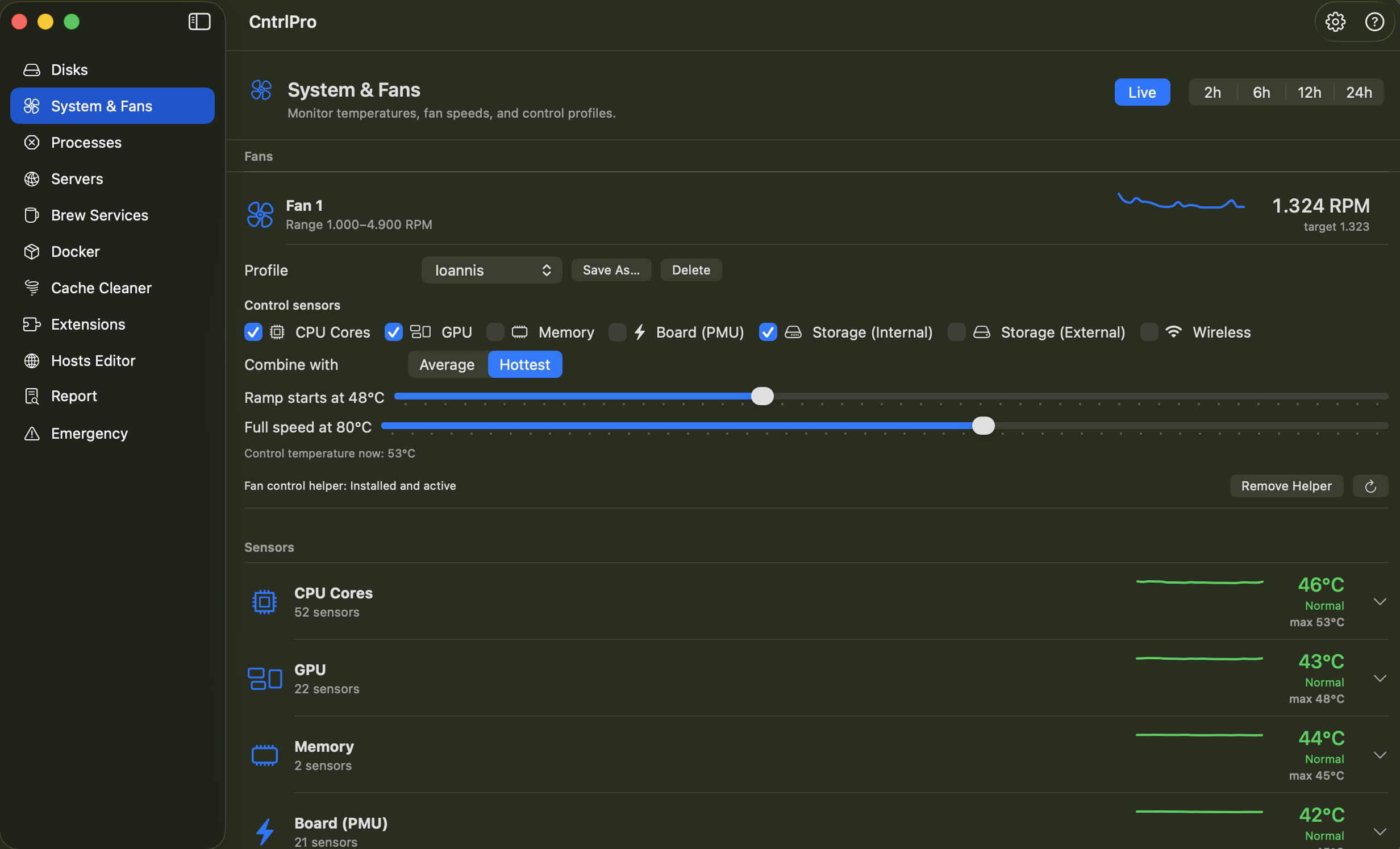Click the '52 sensors' text under CPU Cores
The width and height of the screenshot is (1400, 849).
(327, 612)
